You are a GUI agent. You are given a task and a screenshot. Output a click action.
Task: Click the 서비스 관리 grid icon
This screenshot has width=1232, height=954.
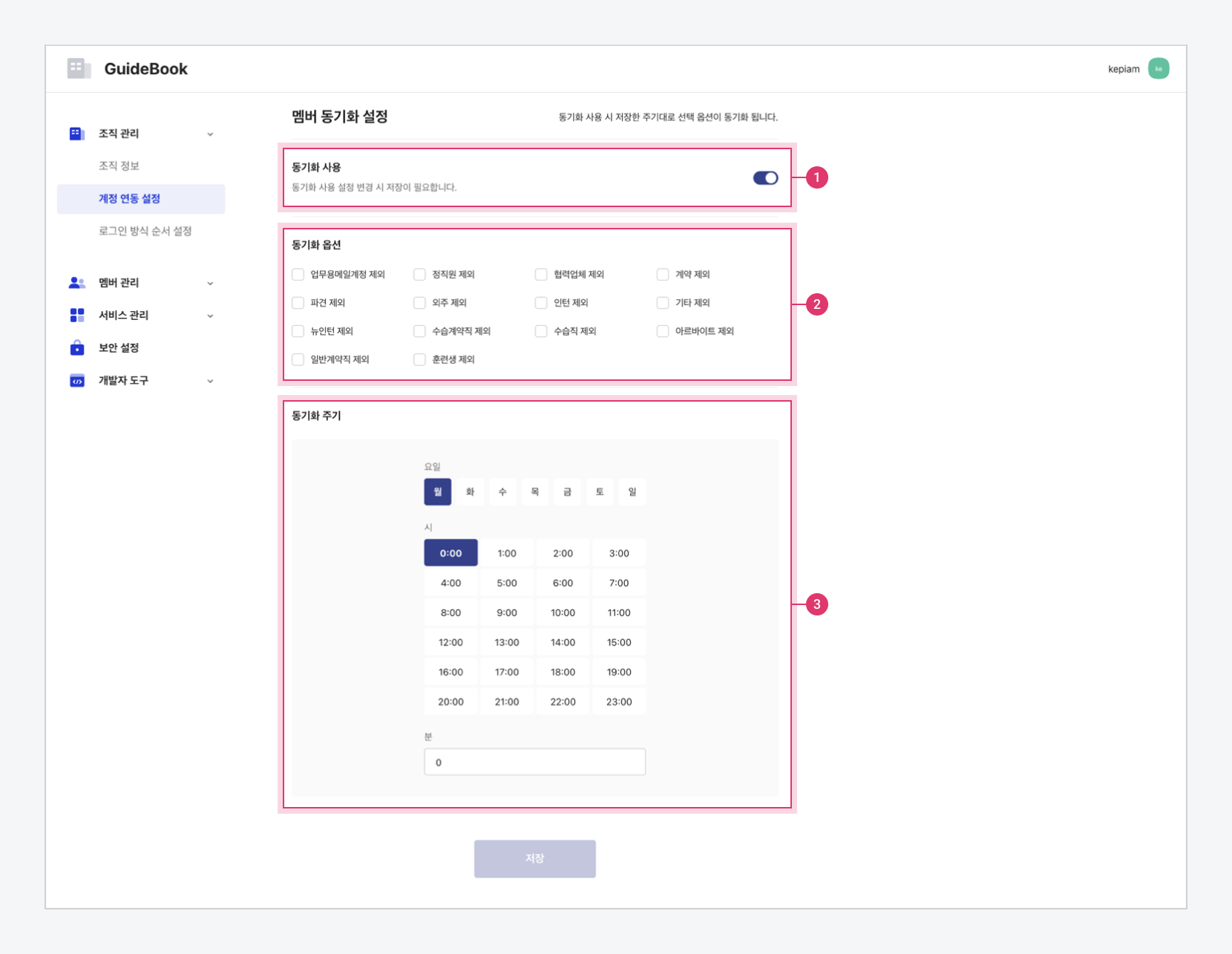(x=77, y=316)
